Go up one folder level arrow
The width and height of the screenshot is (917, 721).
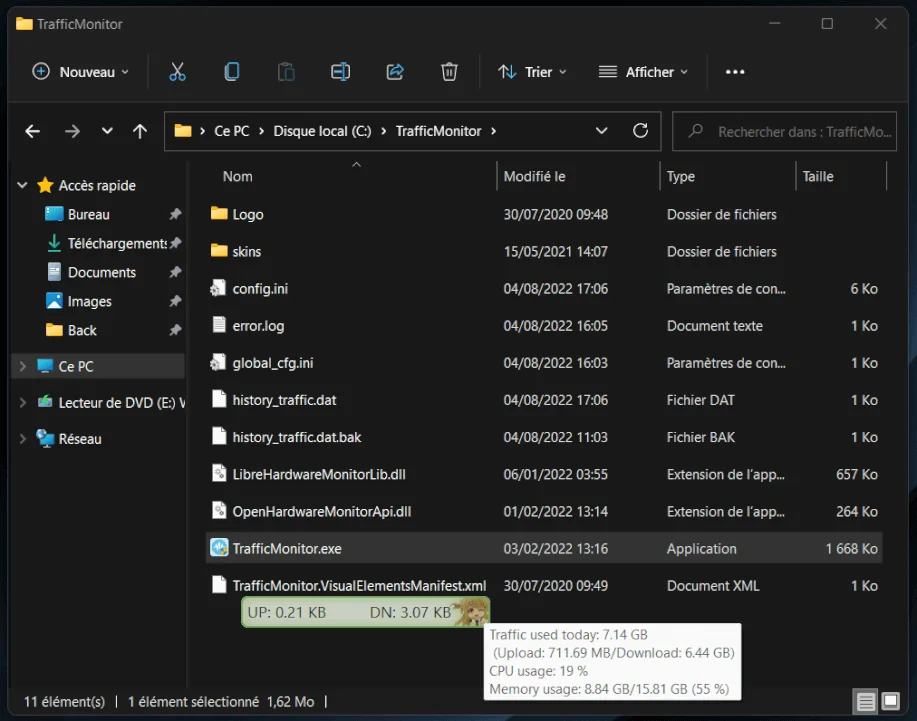[140, 131]
